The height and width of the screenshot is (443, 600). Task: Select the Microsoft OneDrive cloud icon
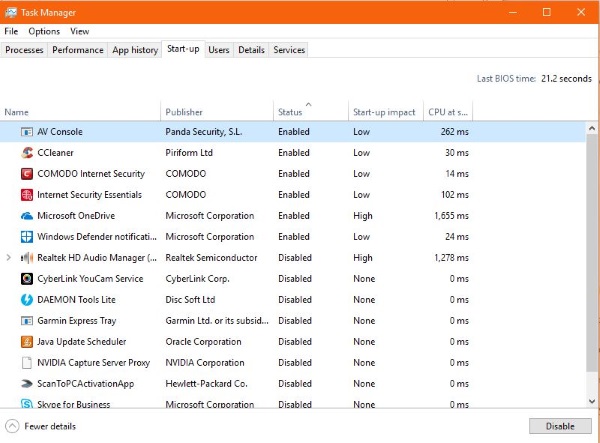pyautogui.click(x=26, y=216)
